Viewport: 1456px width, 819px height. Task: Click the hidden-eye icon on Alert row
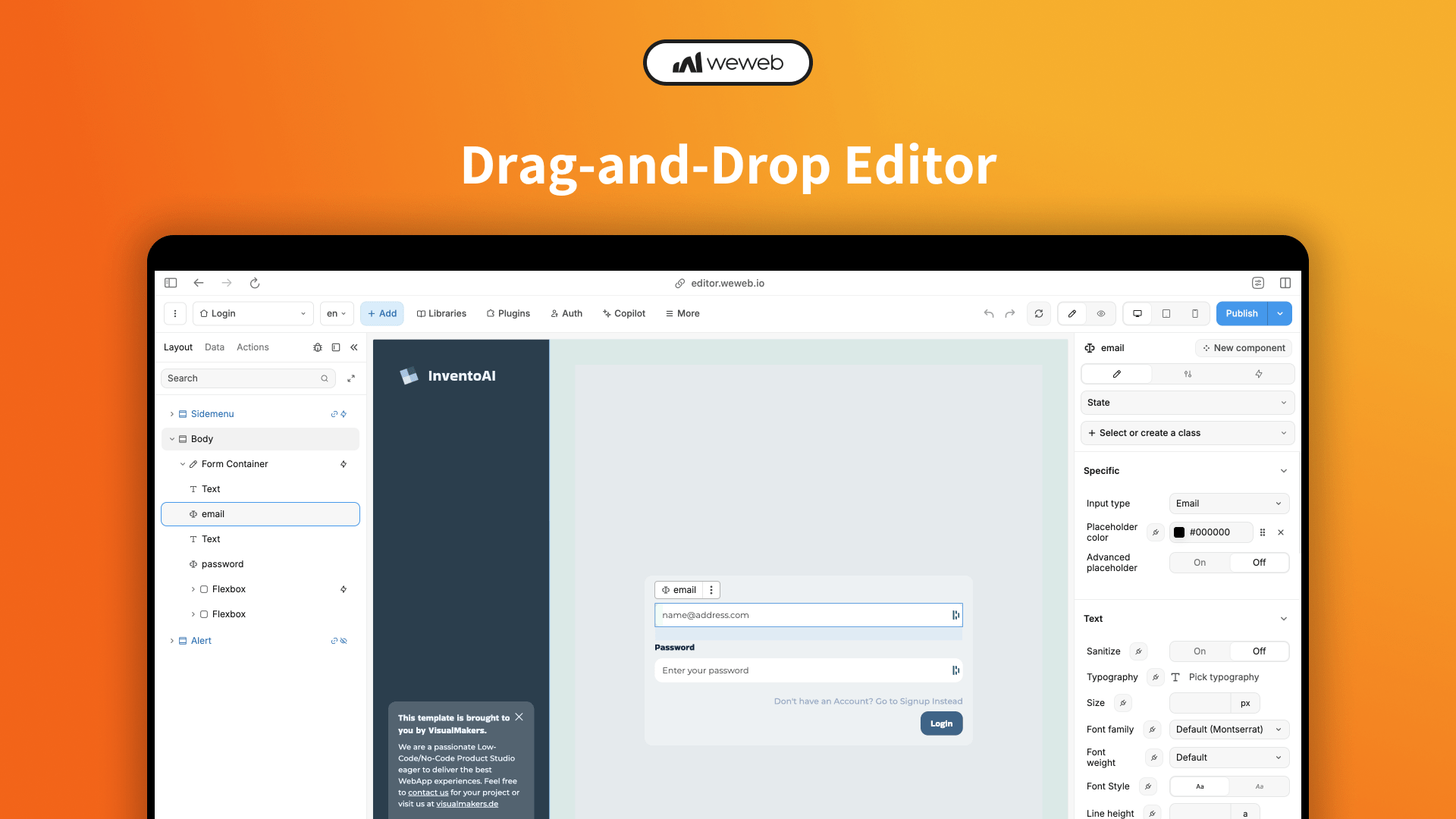pyautogui.click(x=344, y=641)
